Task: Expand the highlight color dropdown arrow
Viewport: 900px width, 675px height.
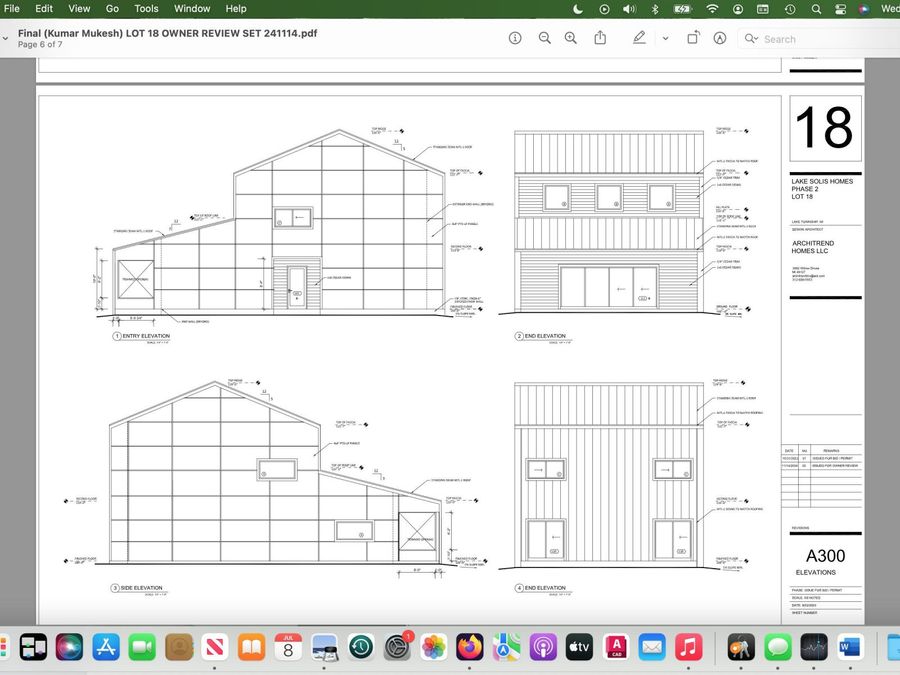Action: click(x=665, y=38)
